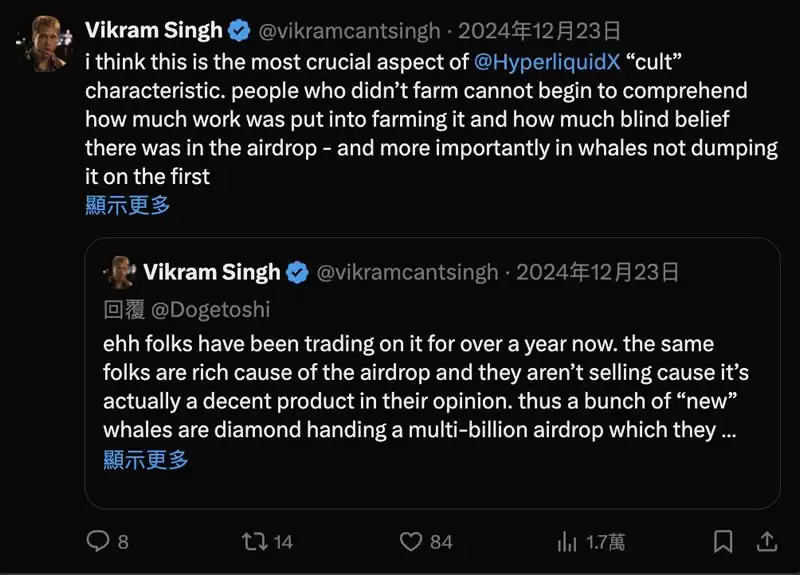
Task: Bookmark this tweet
Action: click(723, 541)
